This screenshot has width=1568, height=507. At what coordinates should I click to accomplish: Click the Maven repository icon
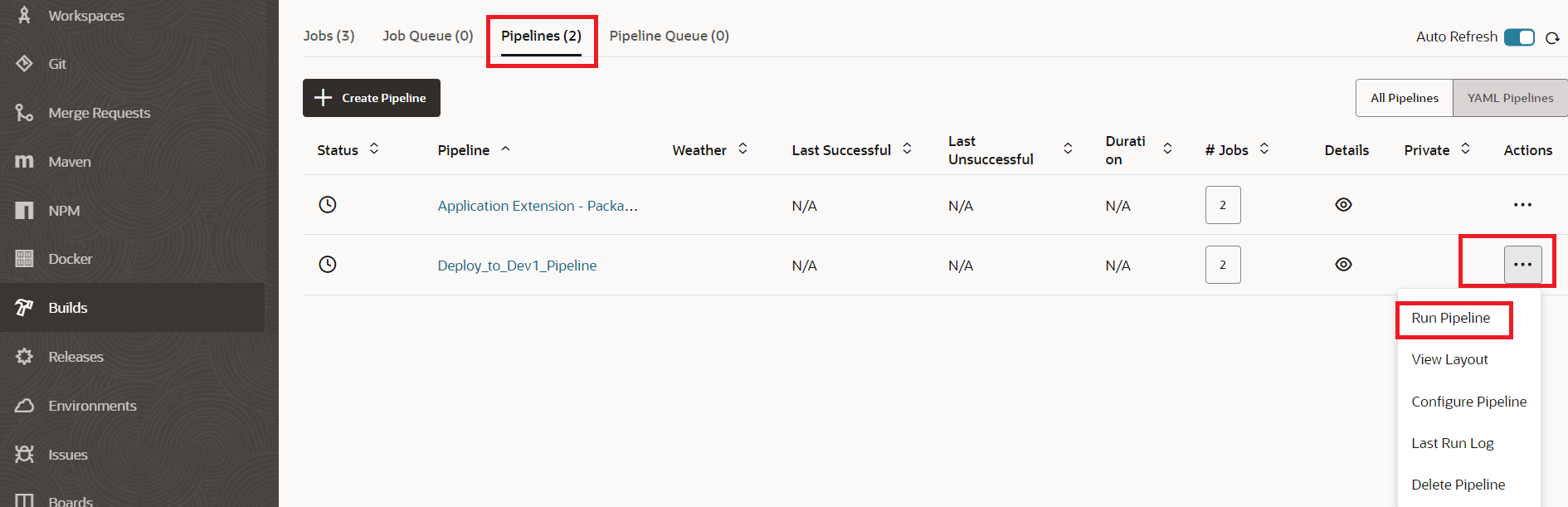pos(24,162)
